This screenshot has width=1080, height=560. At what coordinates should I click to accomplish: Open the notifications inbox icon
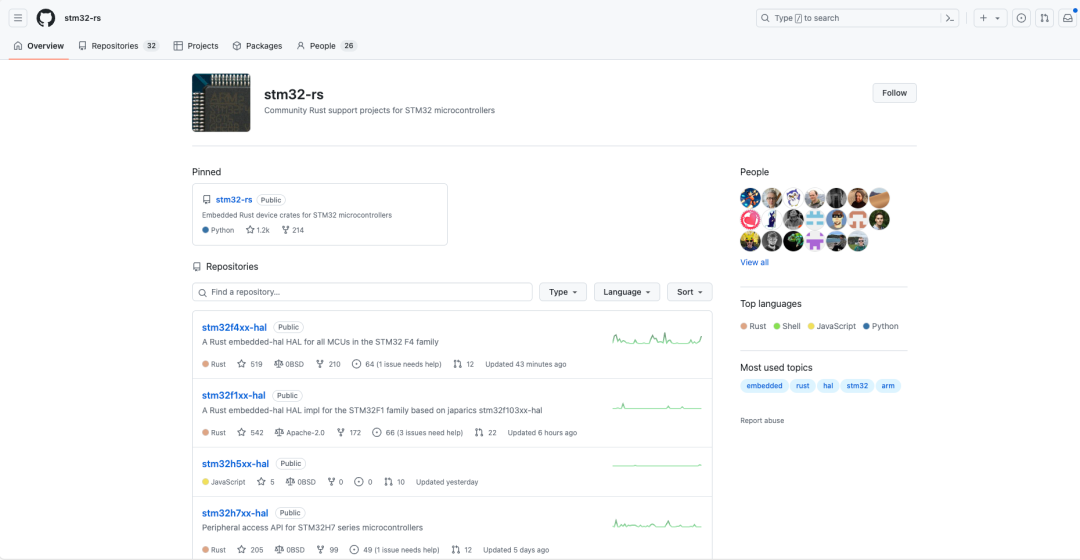pyautogui.click(x=1068, y=18)
